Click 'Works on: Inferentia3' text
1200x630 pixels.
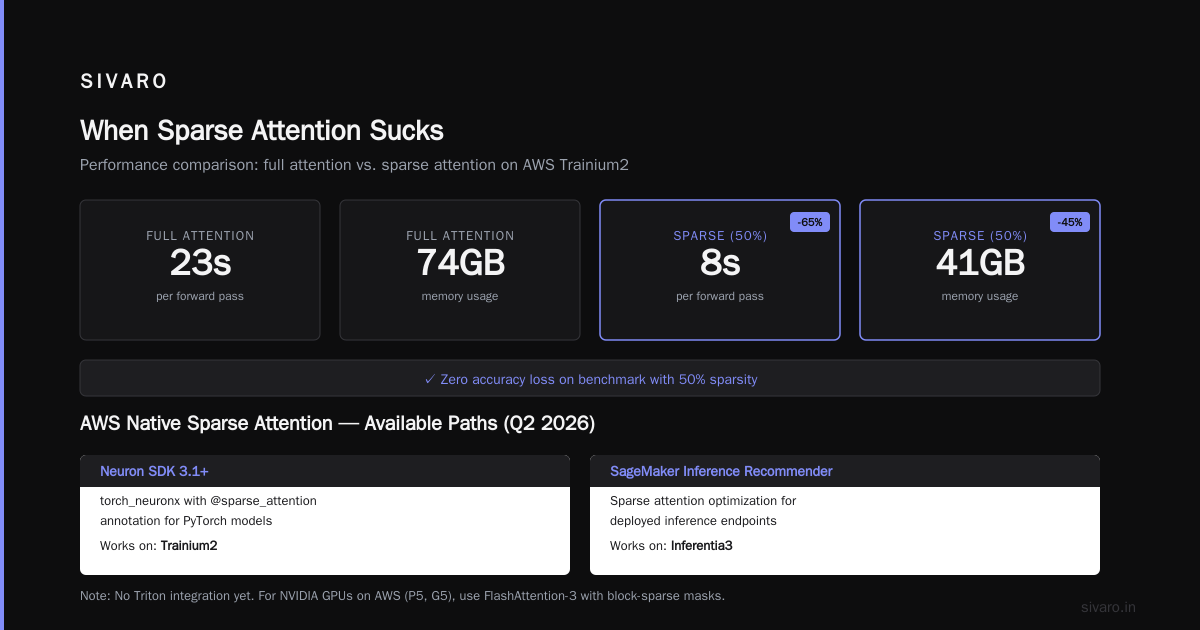[671, 546]
